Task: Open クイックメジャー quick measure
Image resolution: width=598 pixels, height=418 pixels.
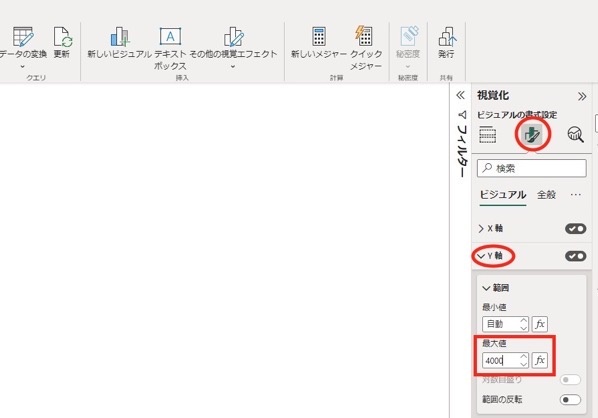Action: point(365,37)
